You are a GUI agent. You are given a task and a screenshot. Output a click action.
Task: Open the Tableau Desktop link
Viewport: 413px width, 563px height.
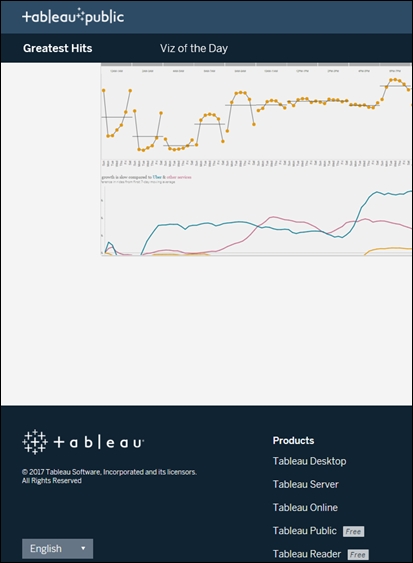pos(309,461)
